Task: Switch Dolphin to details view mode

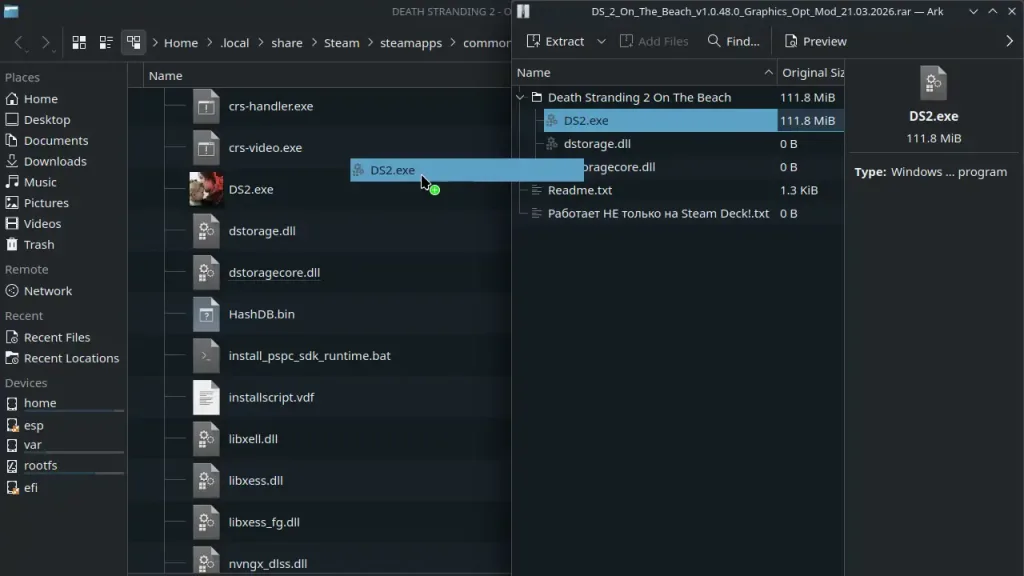Action: (134, 42)
